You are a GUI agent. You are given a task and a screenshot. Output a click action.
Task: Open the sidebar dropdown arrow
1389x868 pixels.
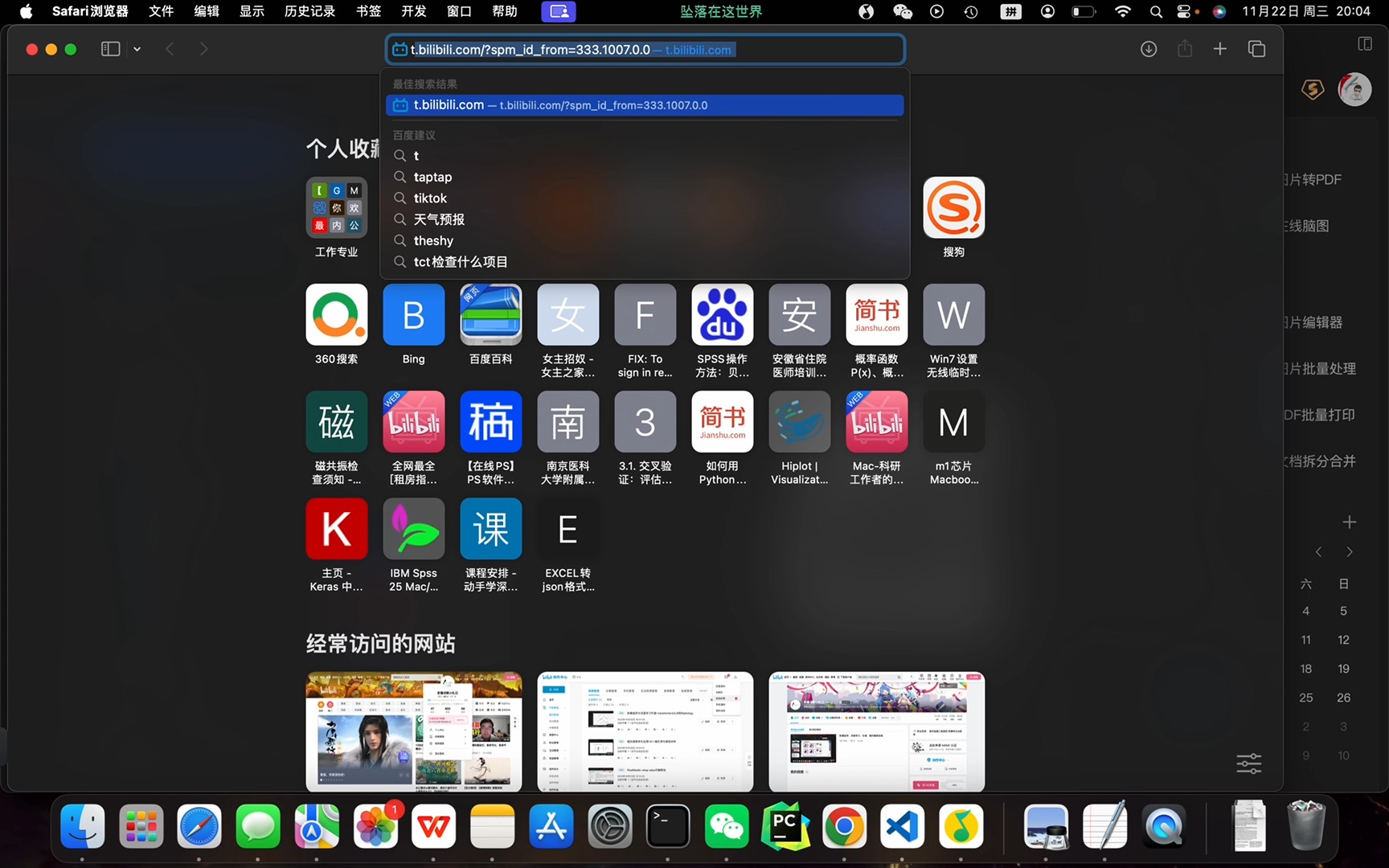tap(137, 49)
